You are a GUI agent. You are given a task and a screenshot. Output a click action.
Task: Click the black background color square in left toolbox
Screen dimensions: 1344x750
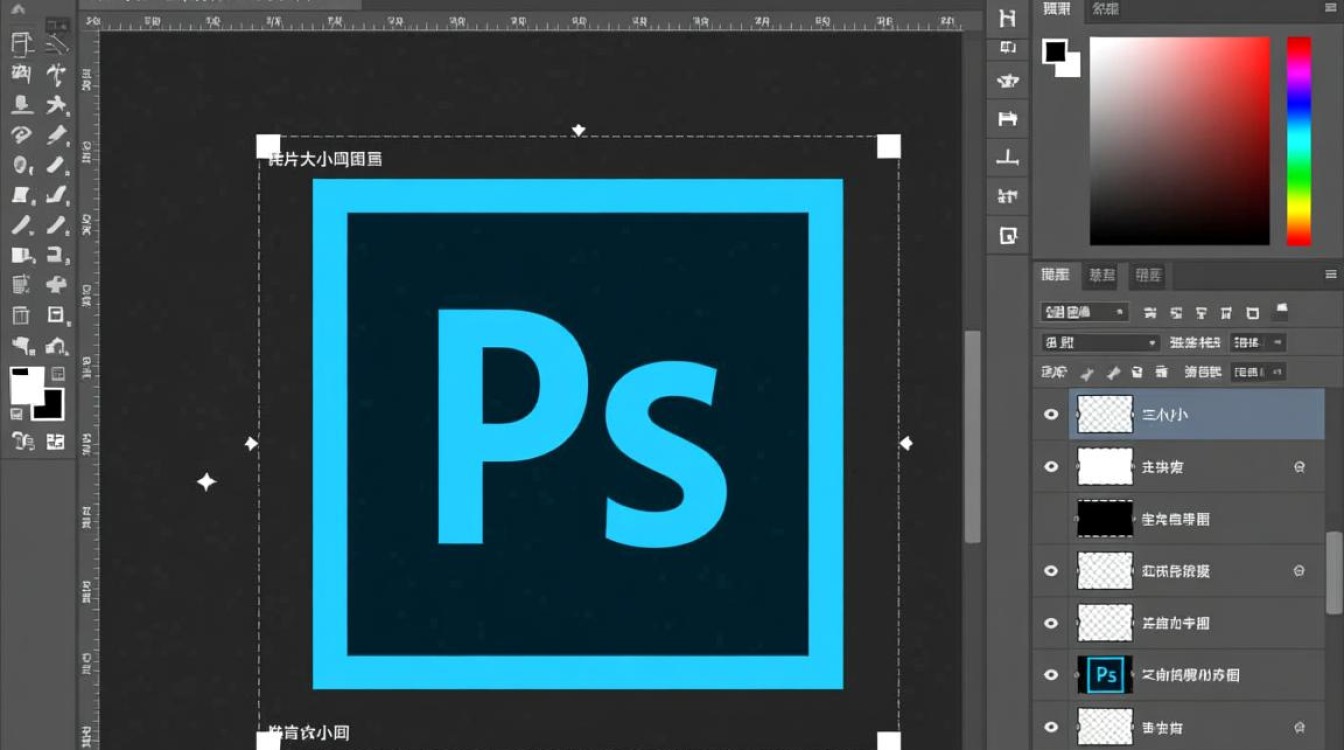pyautogui.click(x=48, y=404)
